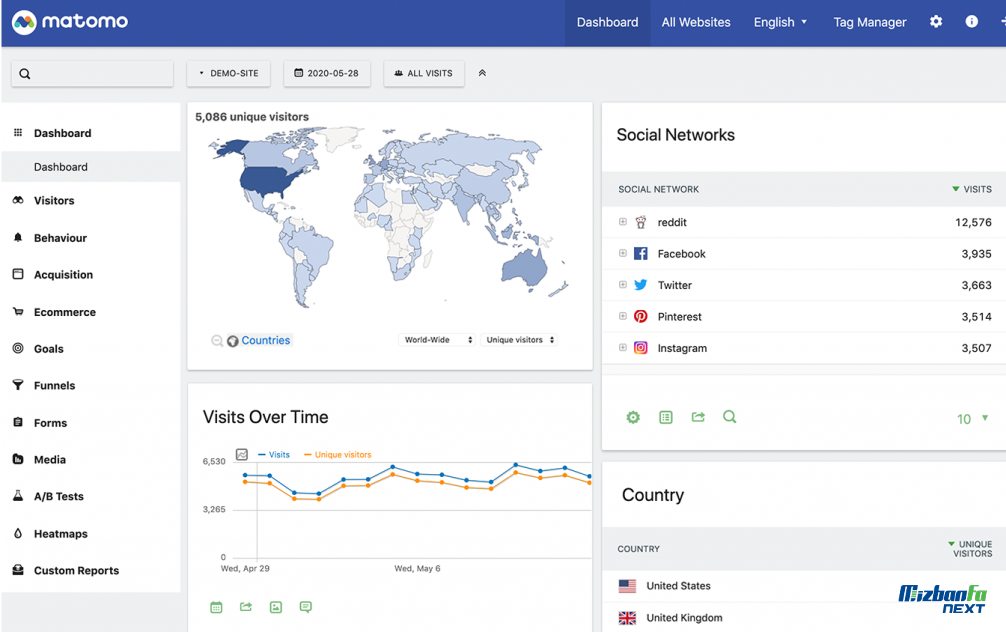This screenshot has height=632, width=1006.
Task: Click the Unique visitors legend entry
Action: 337,455
